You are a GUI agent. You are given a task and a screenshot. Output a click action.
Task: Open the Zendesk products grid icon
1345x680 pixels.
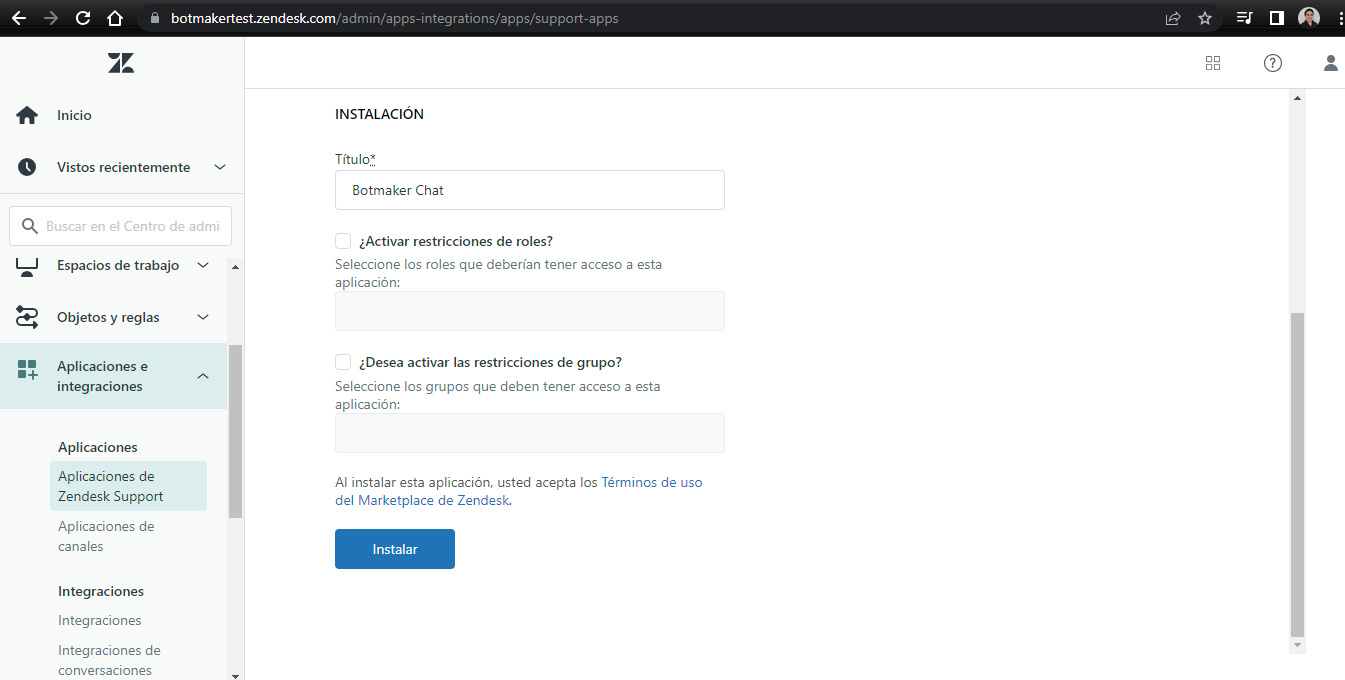pyautogui.click(x=1213, y=63)
